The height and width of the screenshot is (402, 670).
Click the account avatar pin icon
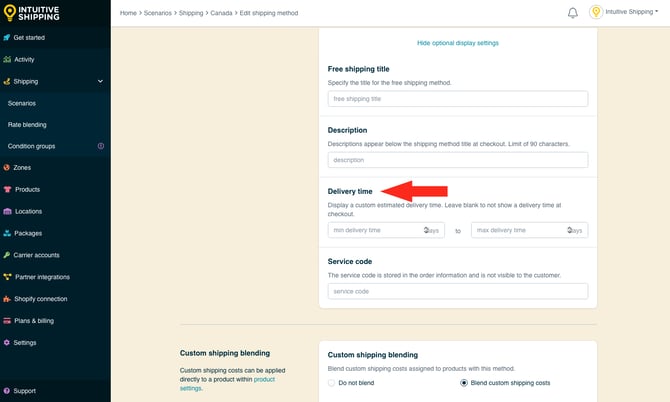pos(596,12)
